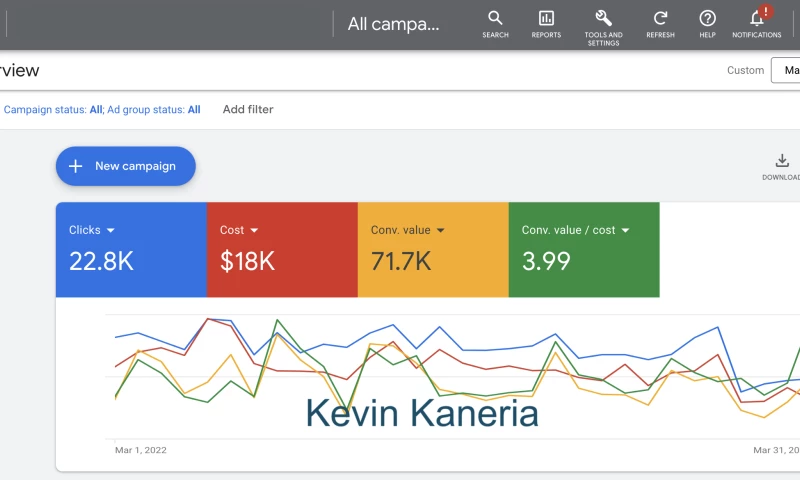This screenshot has height=480, width=800.
Task: Click the New campaign button
Action: point(126,166)
